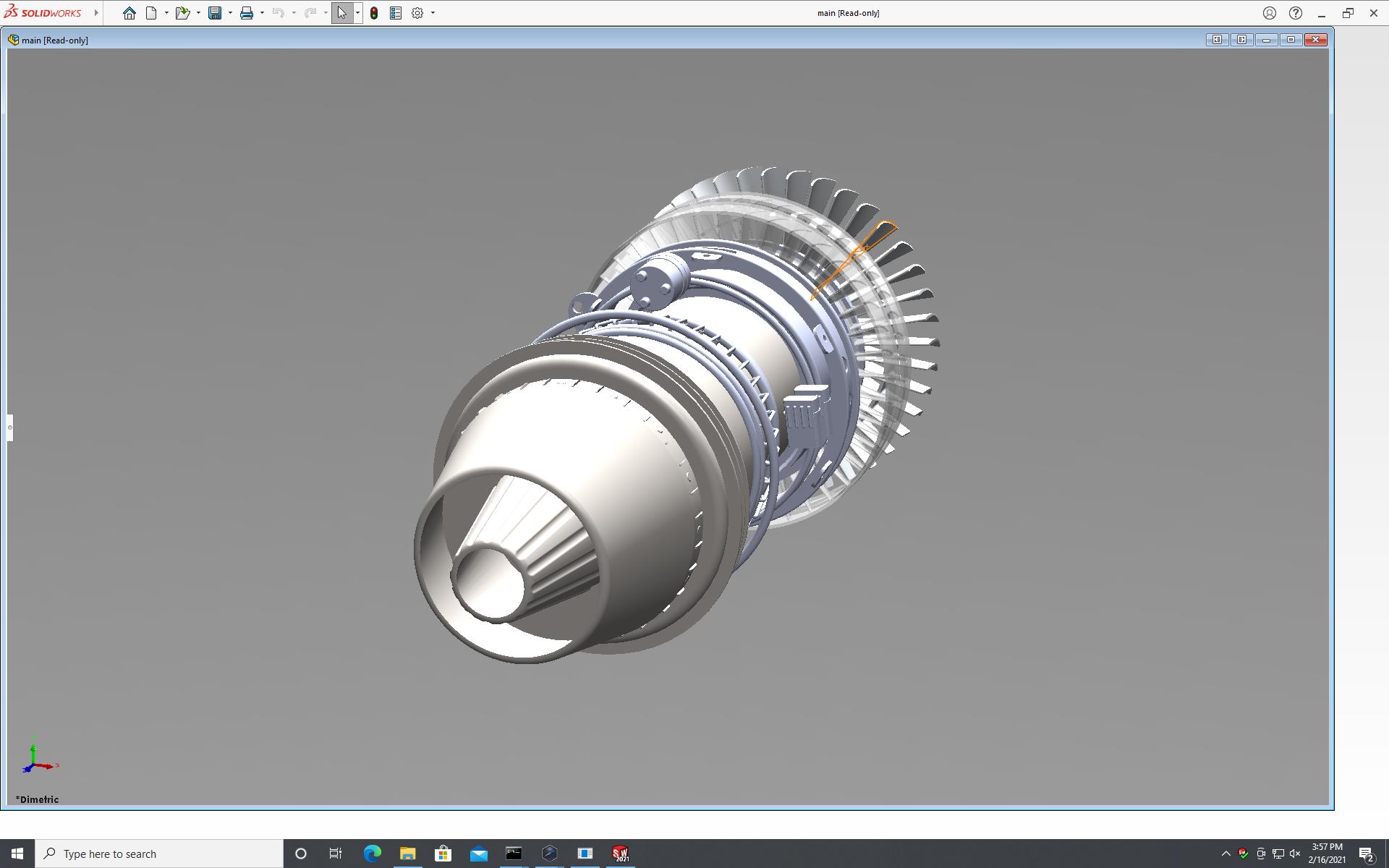
Task: Click the Print icon
Action: [x=247, y=13]
